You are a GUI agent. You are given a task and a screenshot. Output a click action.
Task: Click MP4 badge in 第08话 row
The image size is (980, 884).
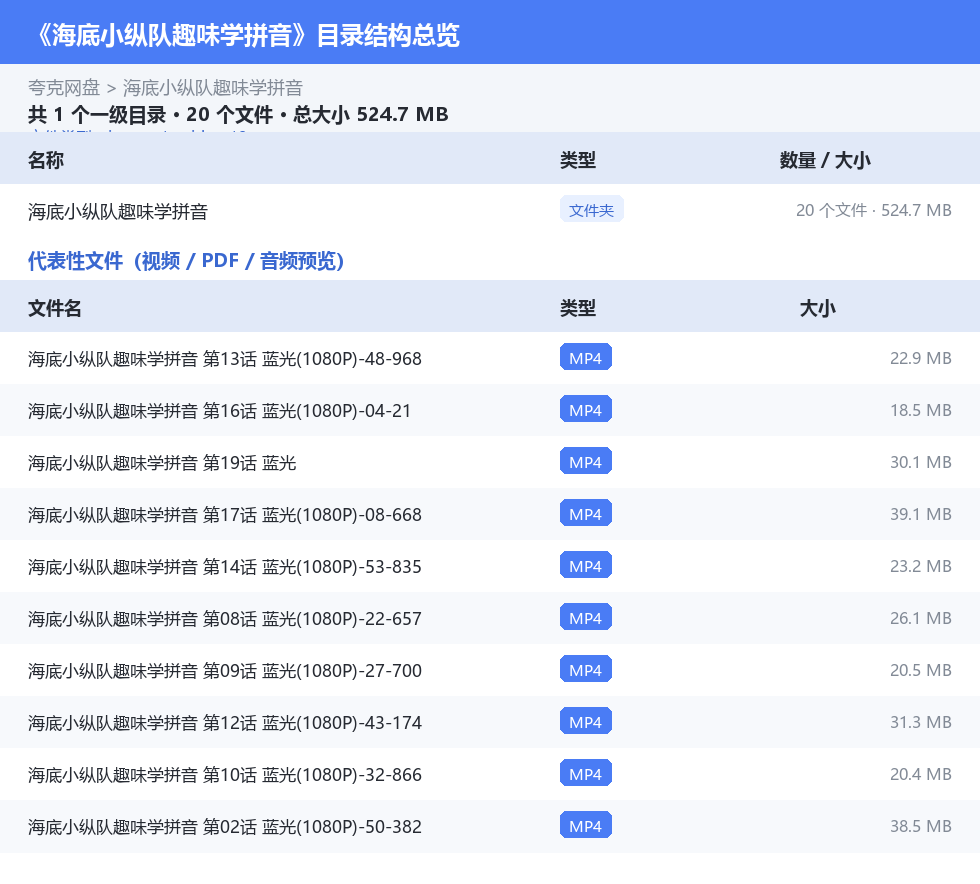[x=586, y=617]
